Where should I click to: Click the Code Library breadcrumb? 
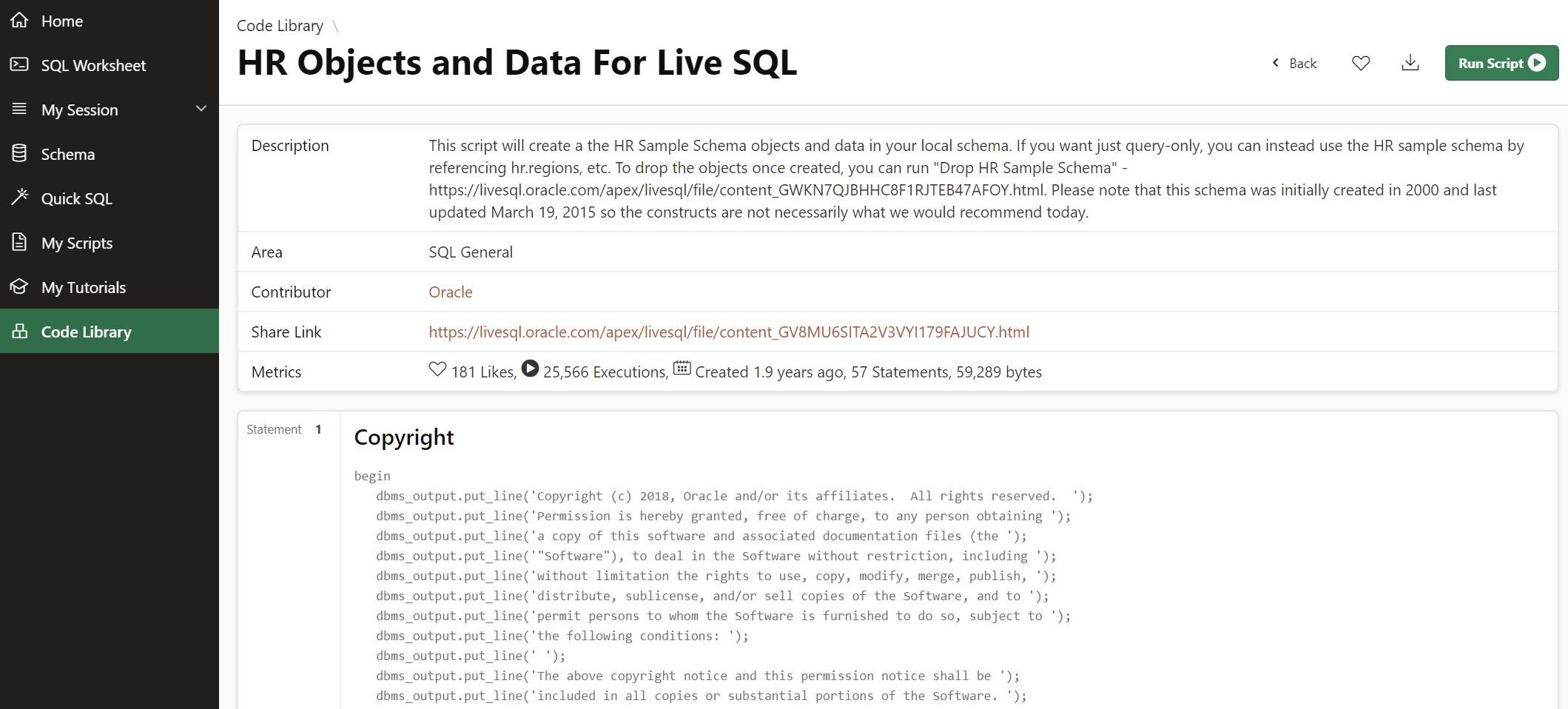click(x=280, y=25)
